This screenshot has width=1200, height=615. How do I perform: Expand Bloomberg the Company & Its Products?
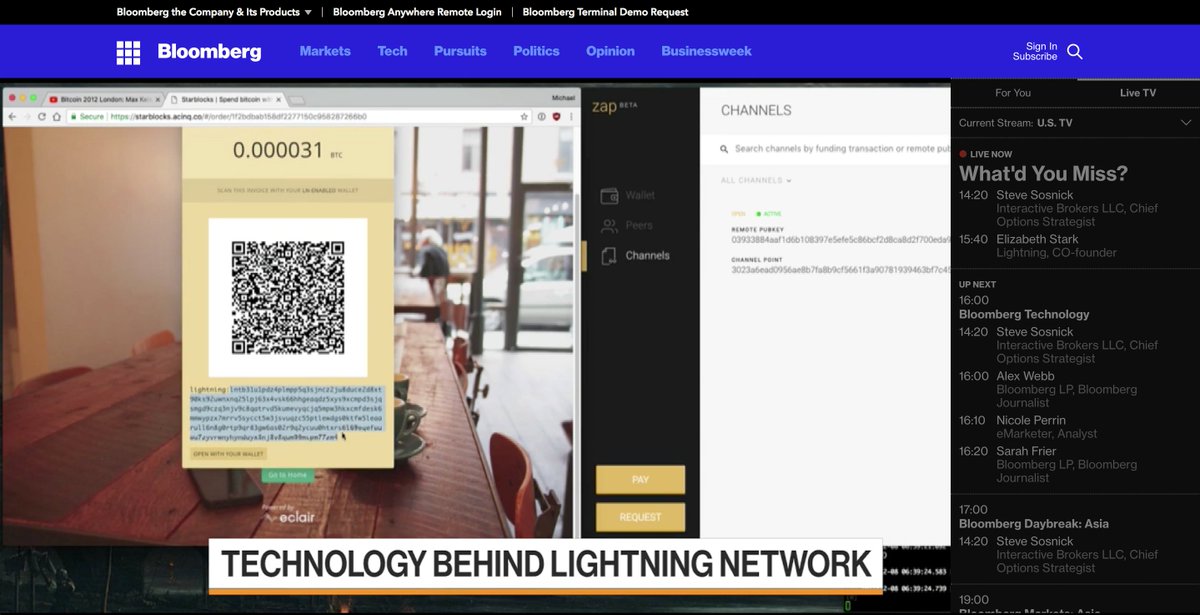tap(214, 12)
